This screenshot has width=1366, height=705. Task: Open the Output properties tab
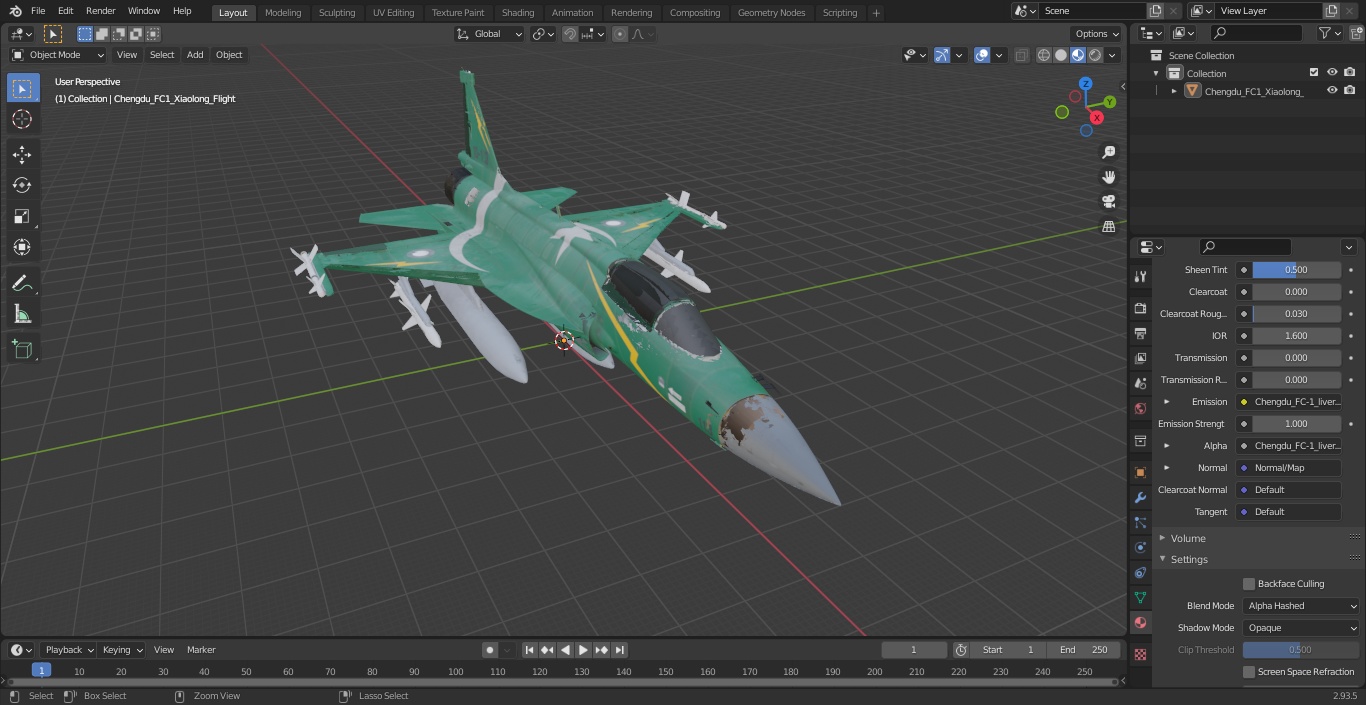[1140, 334]
